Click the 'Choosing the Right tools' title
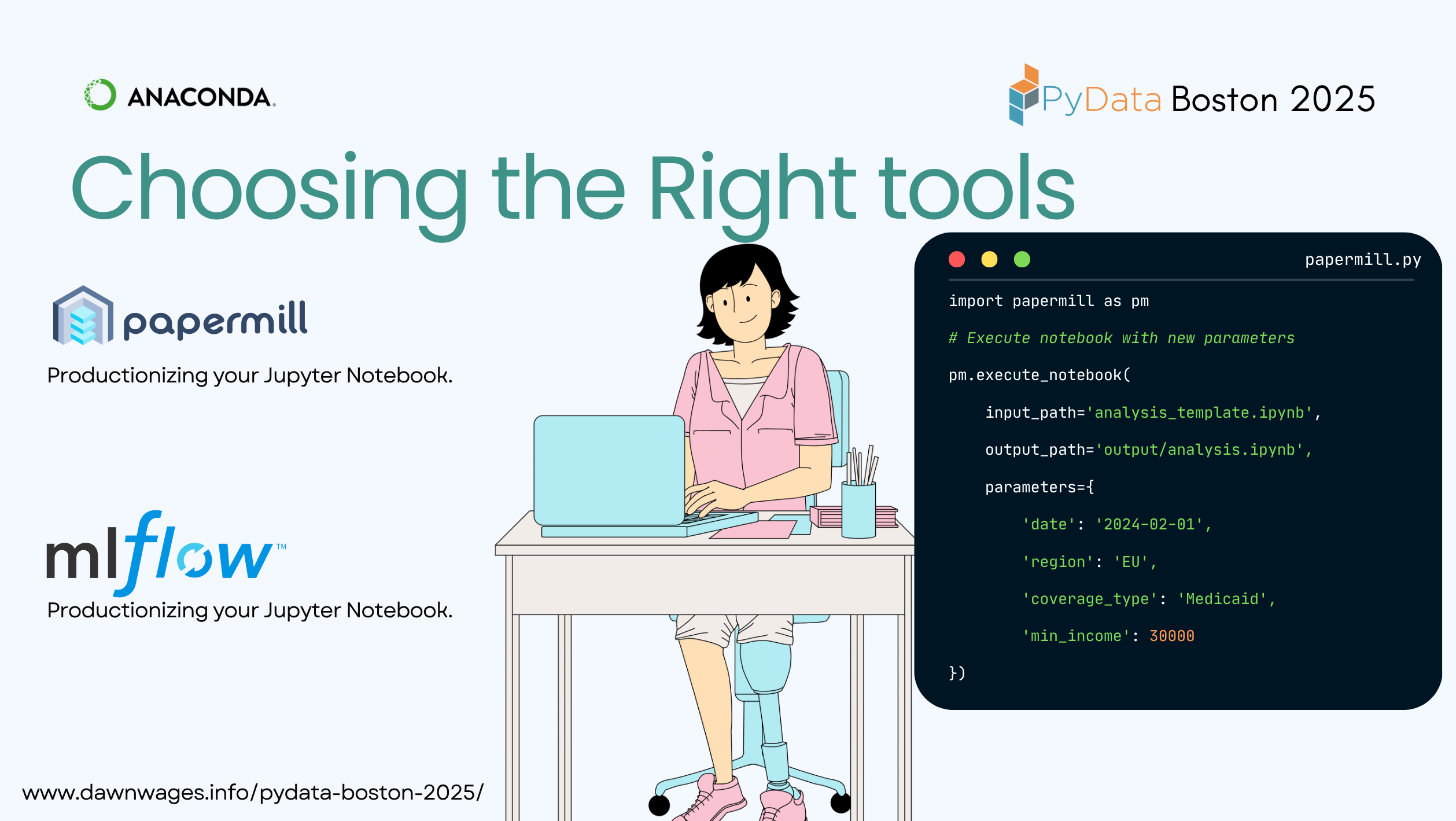The height and width of the screenshot is (821, 1456). pyautogui.click(x=573, y=188)
